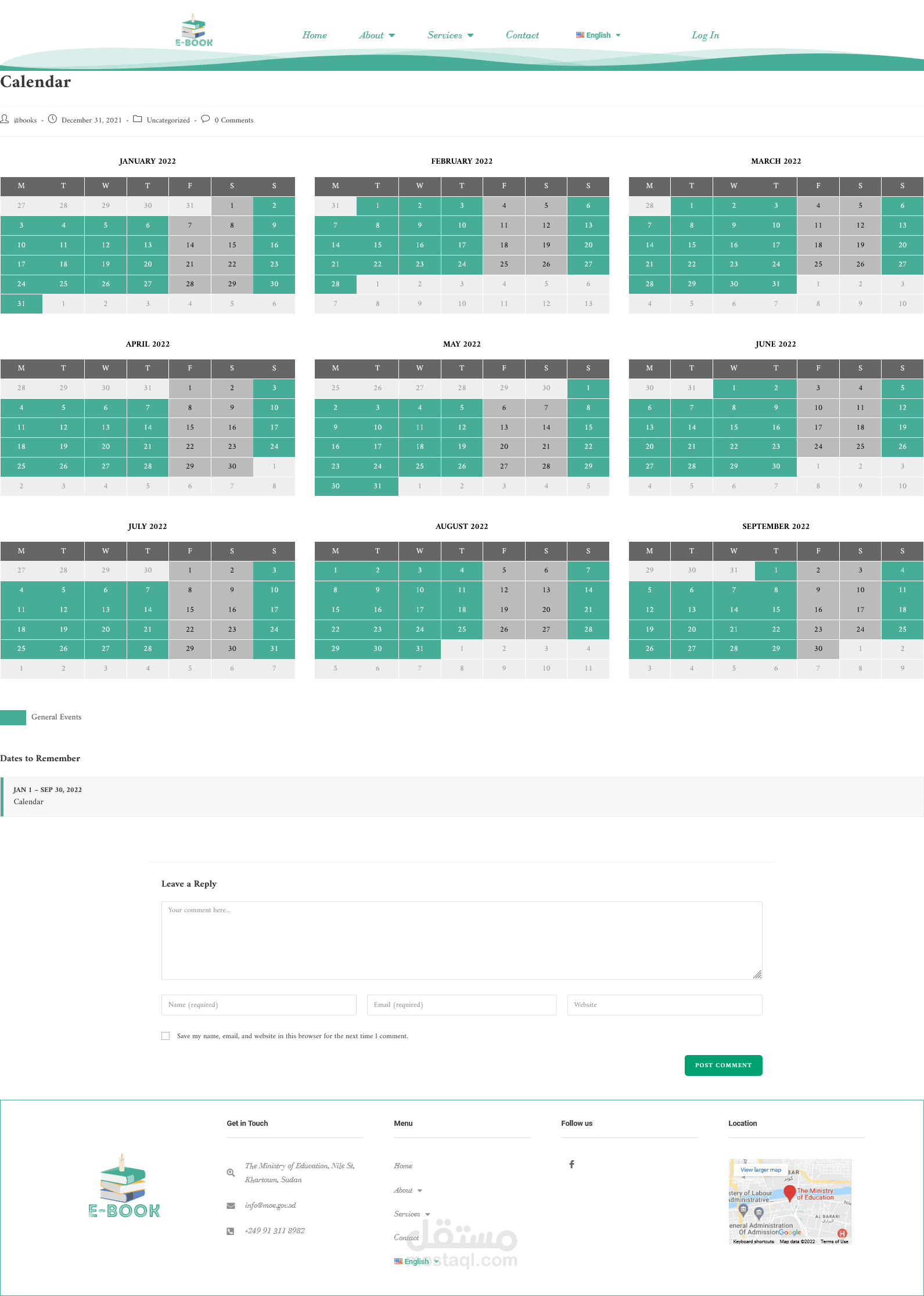The height and width of the screenshot is (1296, 924).
Task: Click the author person icon beside @books
Action: coord(5,119)
